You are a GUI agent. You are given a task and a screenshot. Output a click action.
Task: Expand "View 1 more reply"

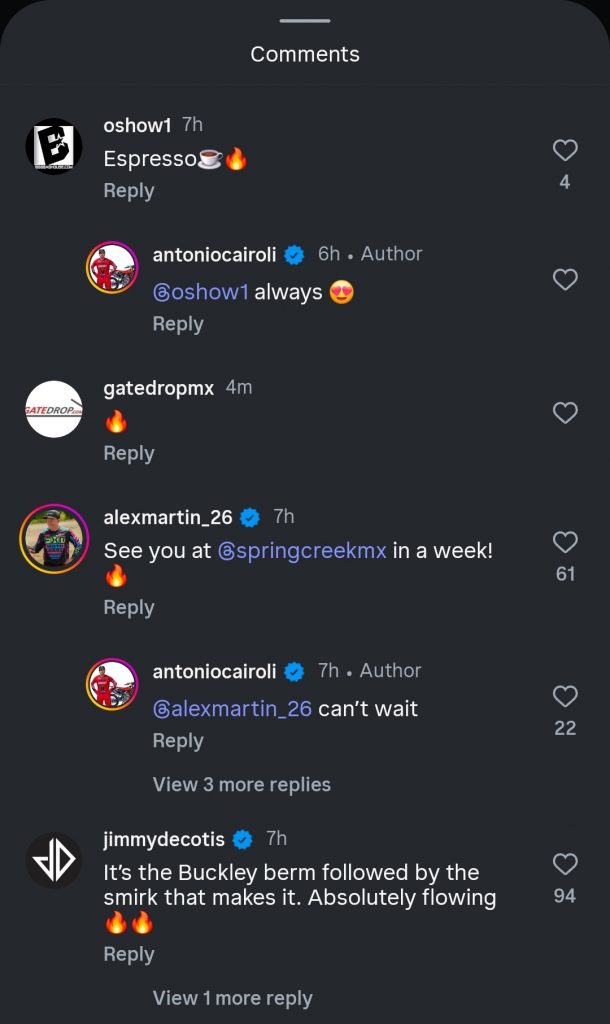pos(232,998)
